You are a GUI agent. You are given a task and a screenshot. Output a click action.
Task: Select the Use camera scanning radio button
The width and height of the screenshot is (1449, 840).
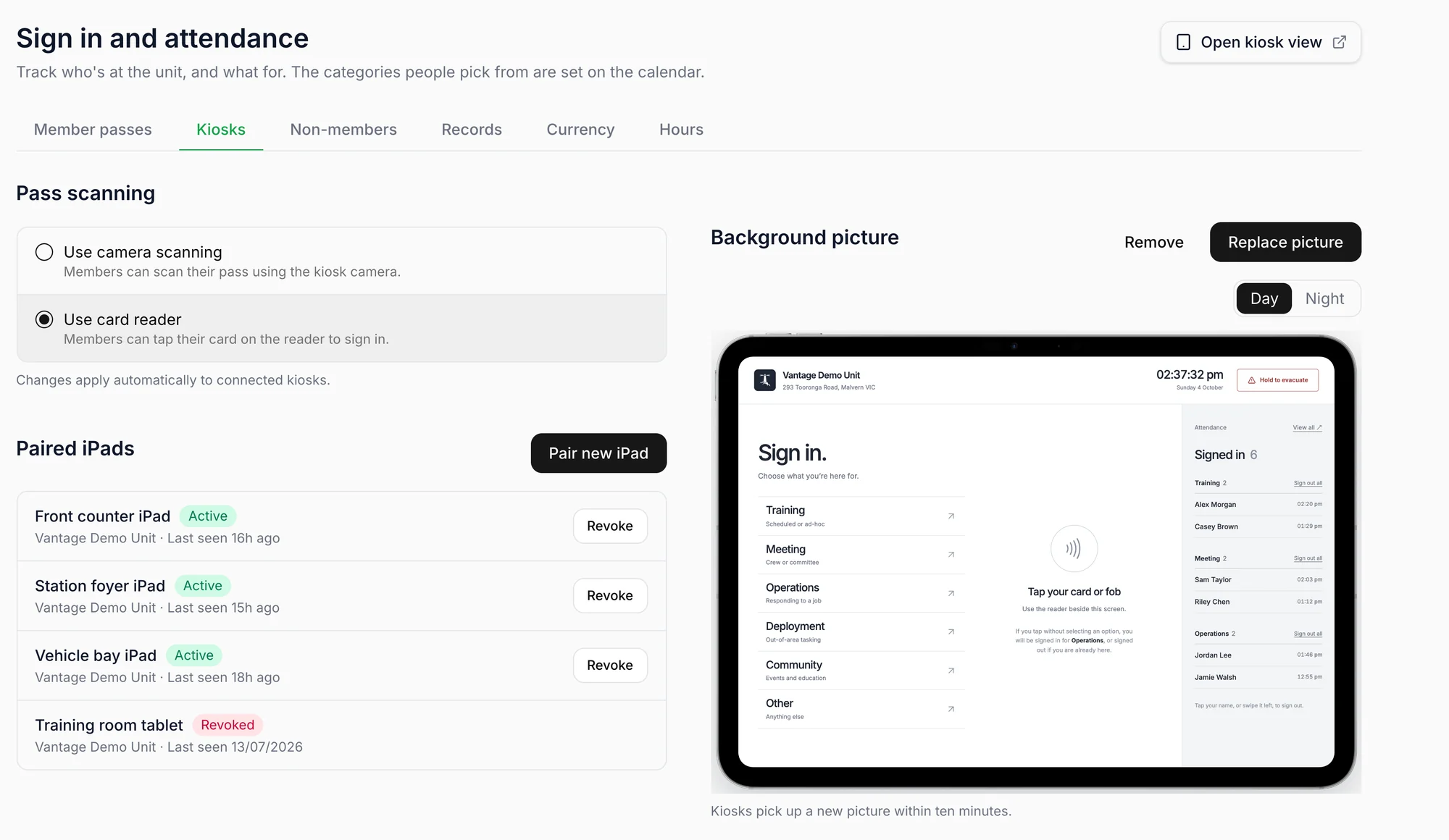tap(44, 252)
